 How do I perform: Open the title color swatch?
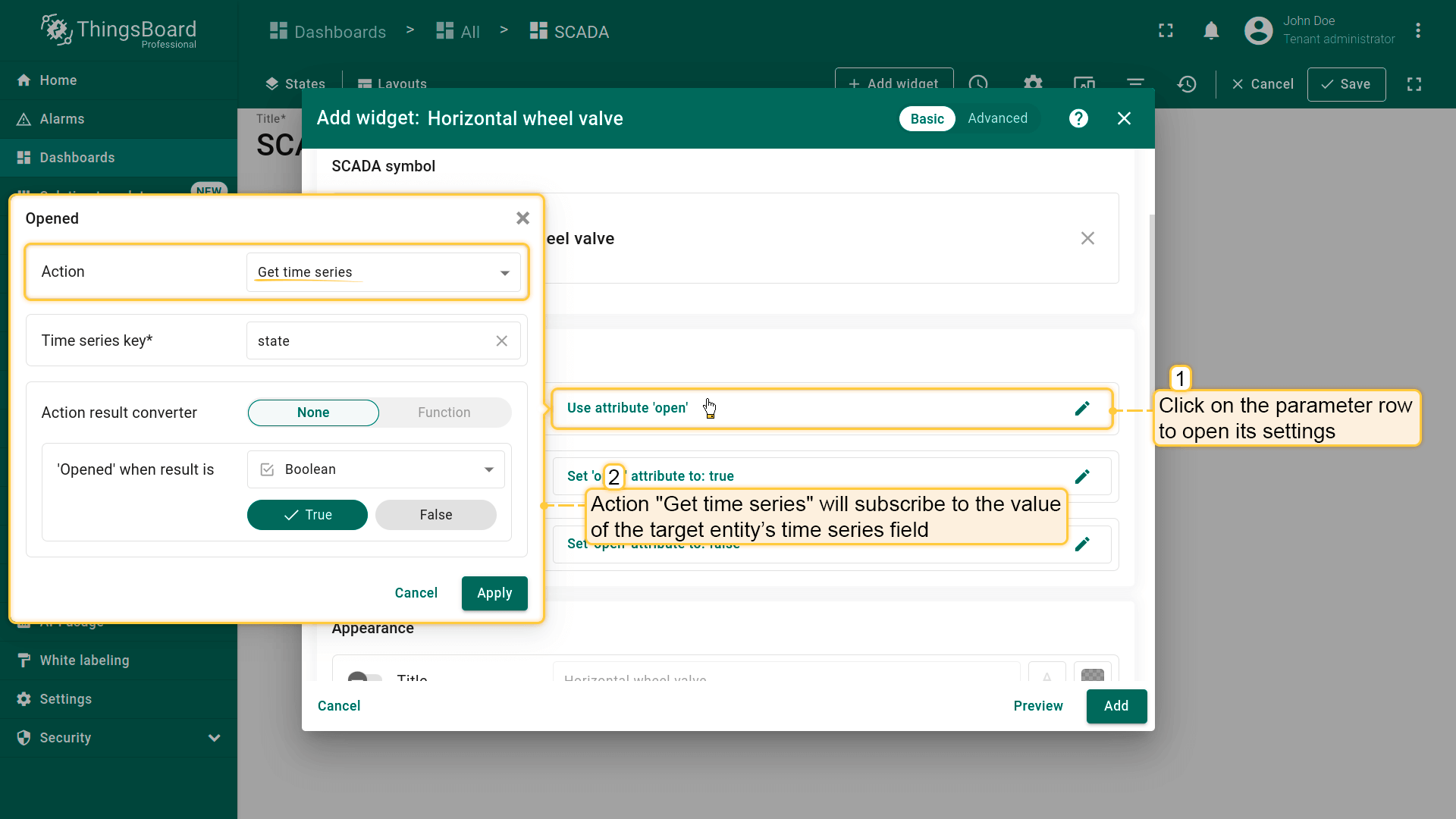pos(1092,675)
